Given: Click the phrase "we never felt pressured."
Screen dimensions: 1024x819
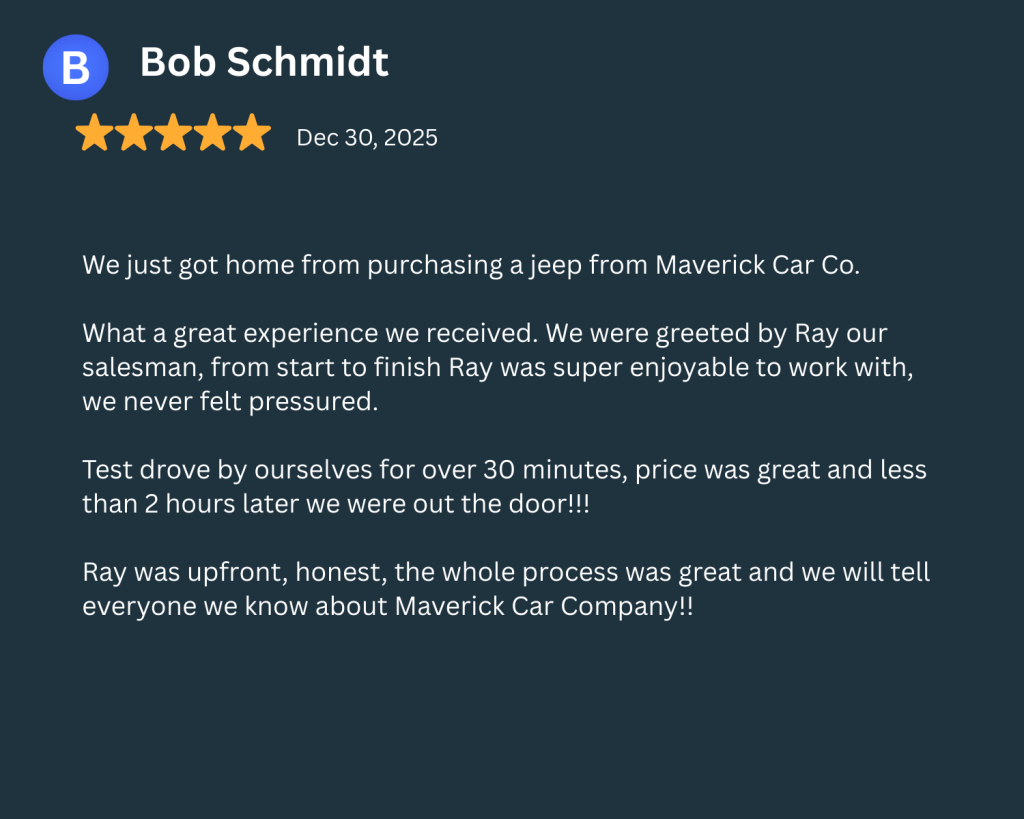Looking at the screenshot, I should (x=230, y=402).
